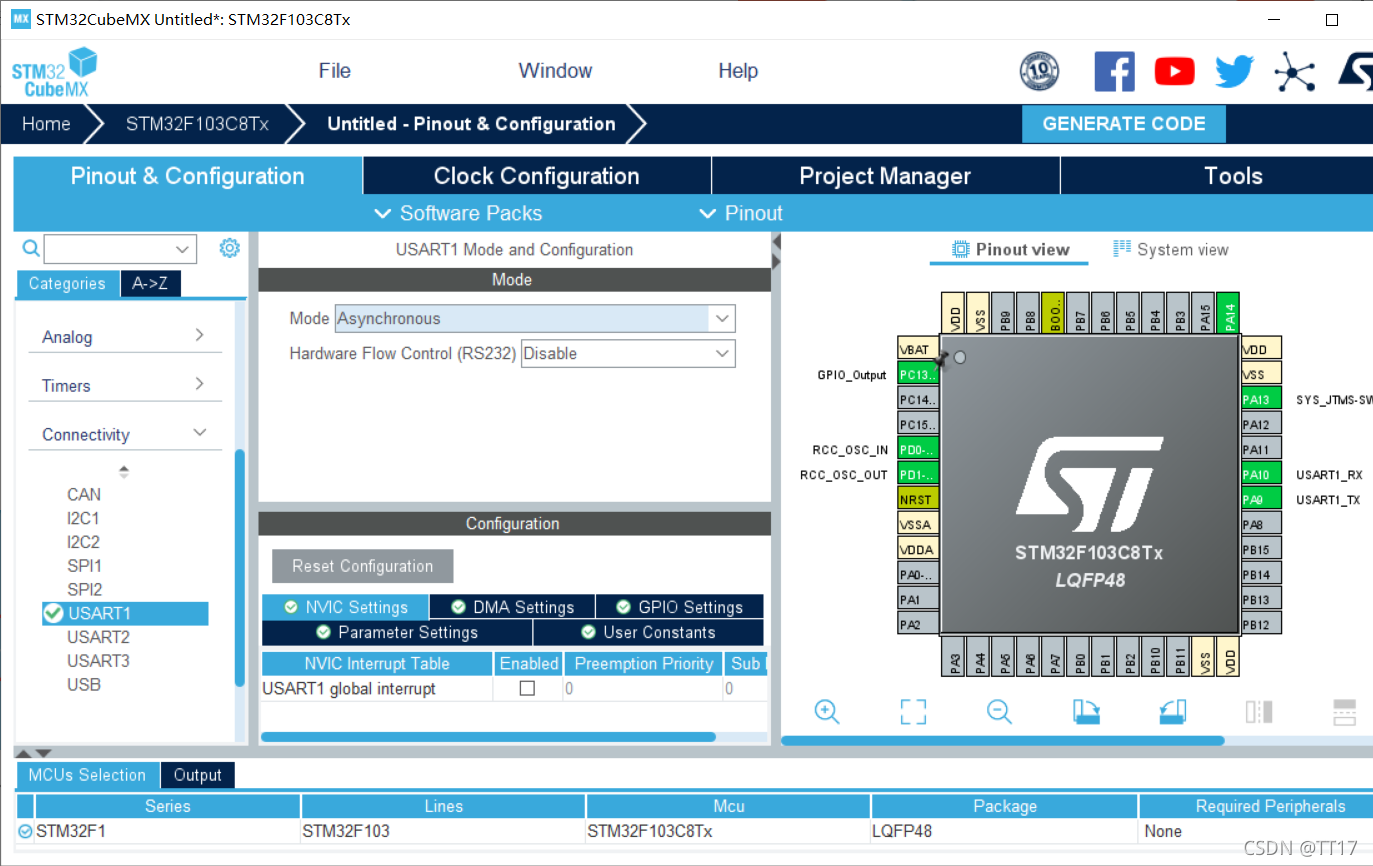Rotate the chip counter-clockwise
Screen dimensions: 1373x866
tap(1173, 711)
